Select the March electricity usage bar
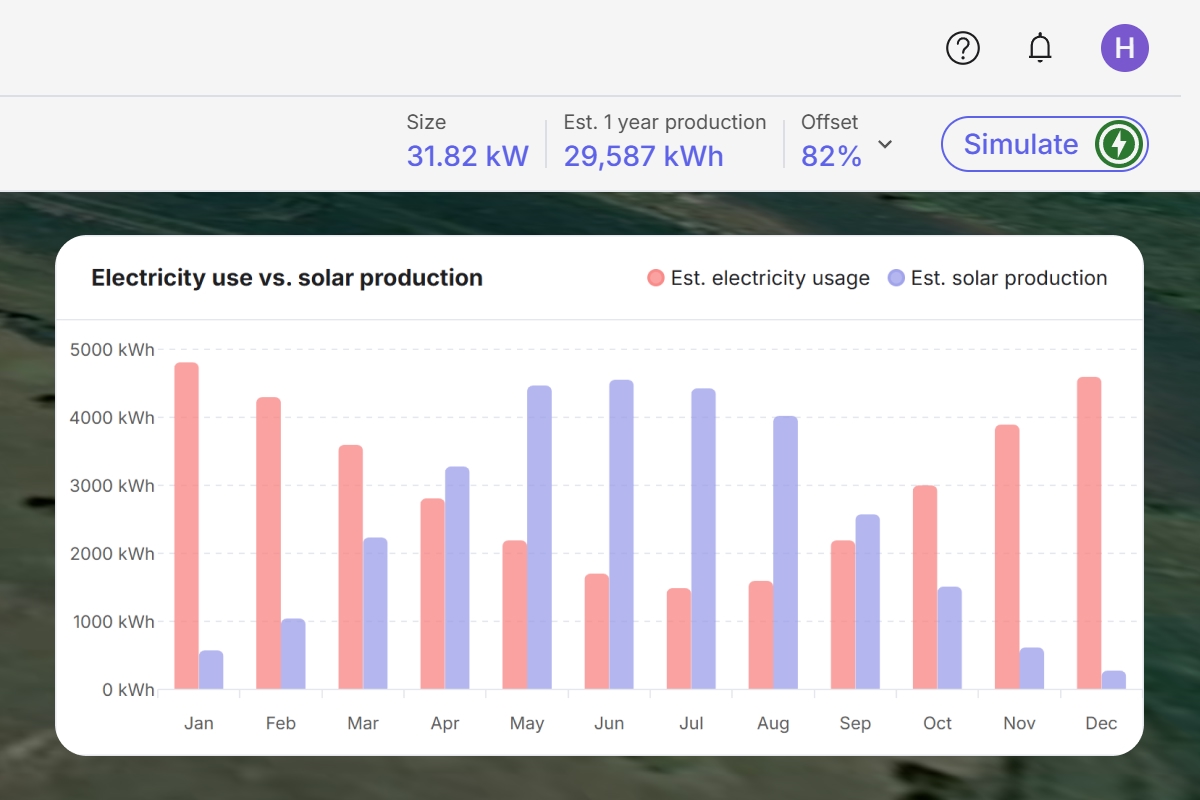 (350, 567)
